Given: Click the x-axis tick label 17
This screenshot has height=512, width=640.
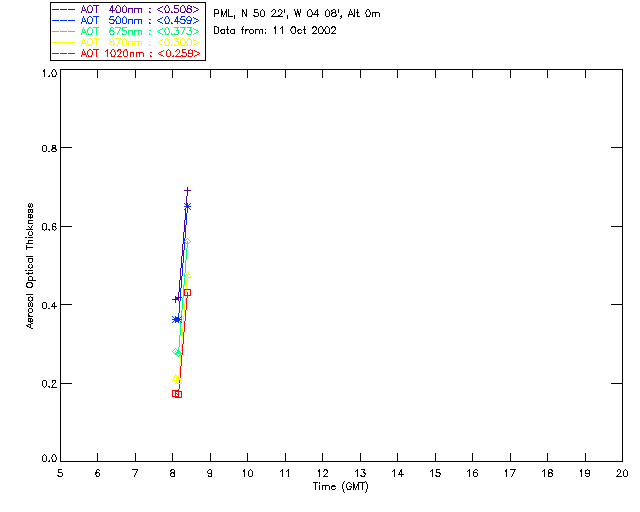Looking at the screenshot, I should coord(510,474).
